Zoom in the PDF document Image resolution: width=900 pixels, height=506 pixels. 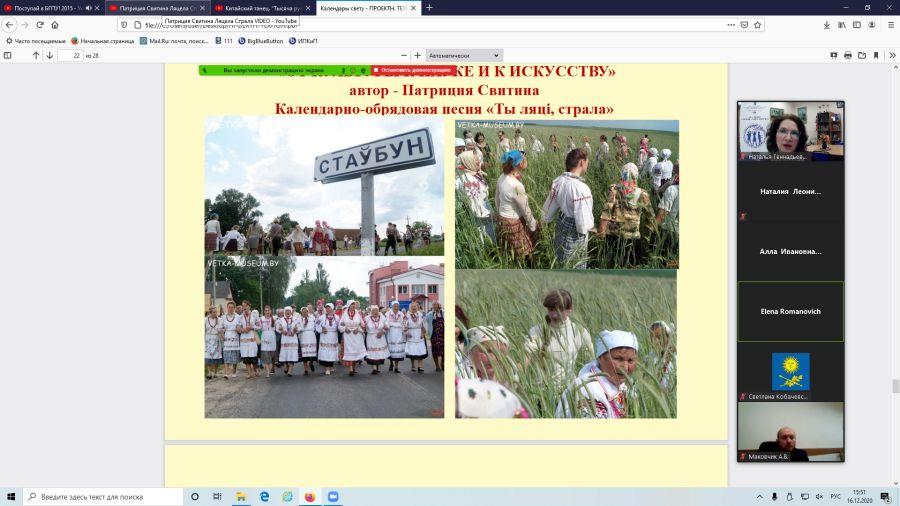point(417,56)
